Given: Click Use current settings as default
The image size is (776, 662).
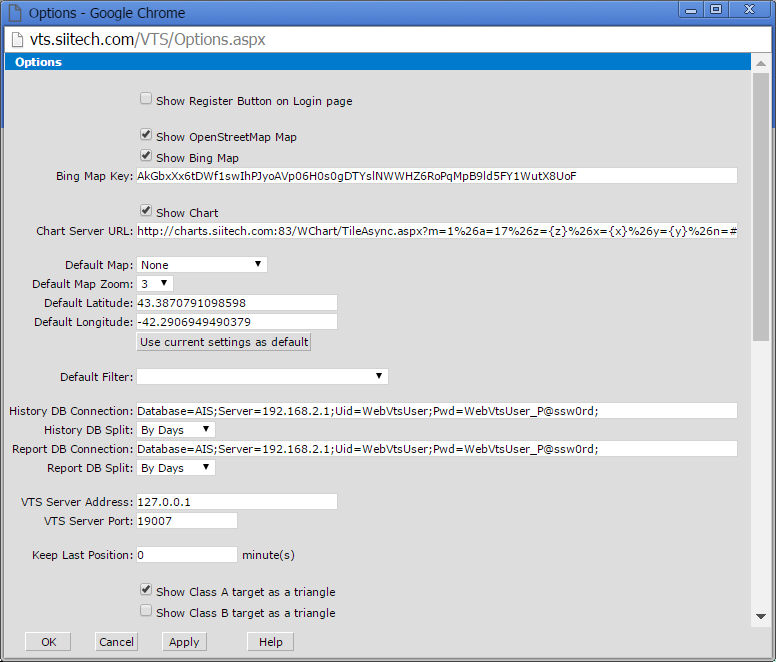Looking at the screenshot, I should tap(224, 342).
